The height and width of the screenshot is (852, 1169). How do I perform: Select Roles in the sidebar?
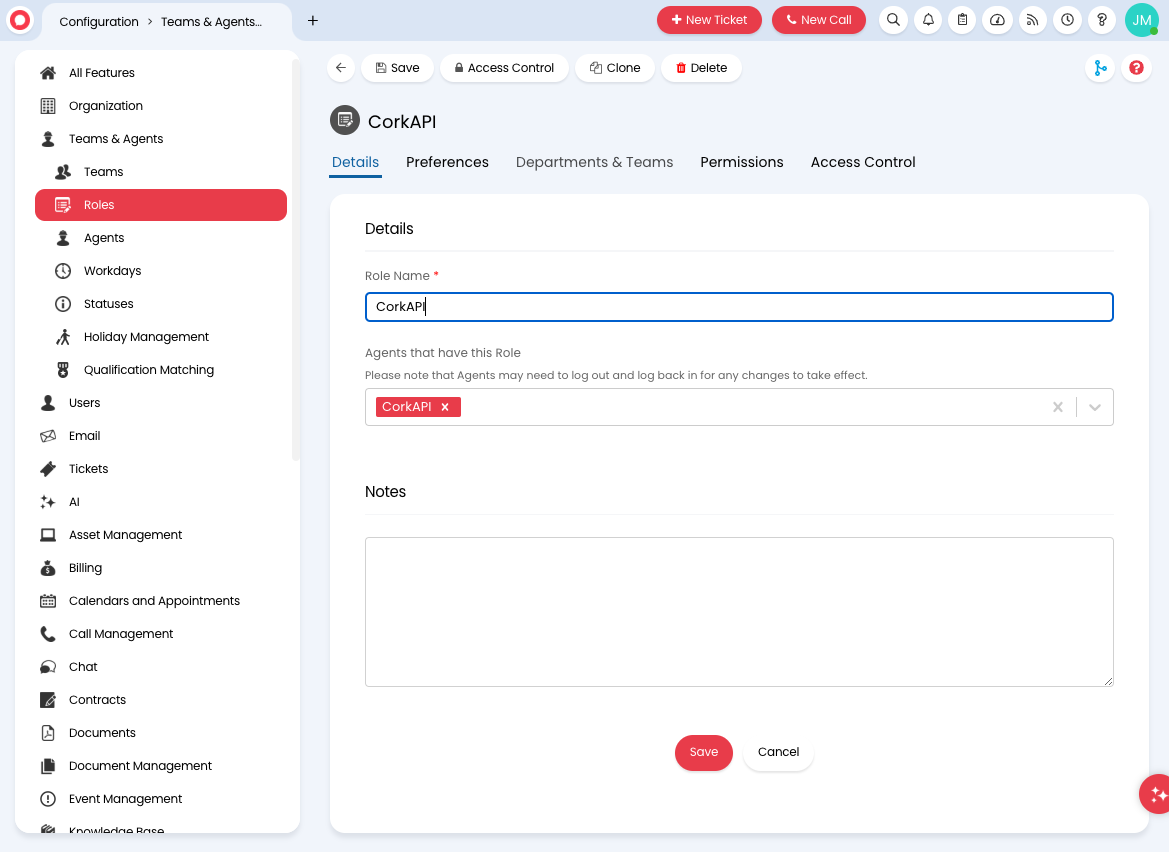tap(161, 205)
